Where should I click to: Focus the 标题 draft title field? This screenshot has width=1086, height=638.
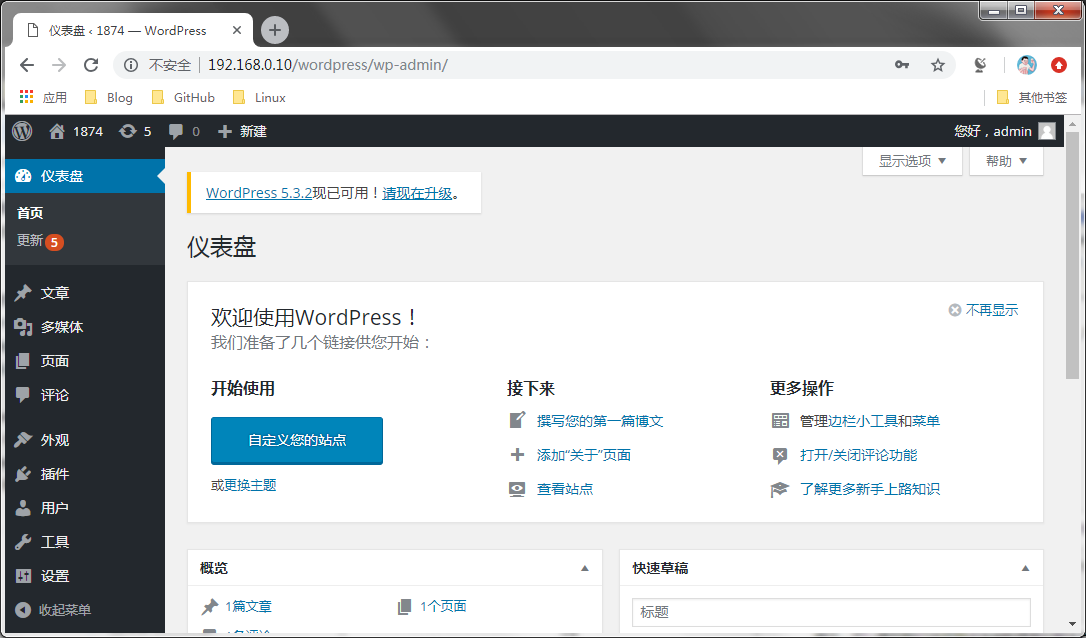click(x=831, y=612)
